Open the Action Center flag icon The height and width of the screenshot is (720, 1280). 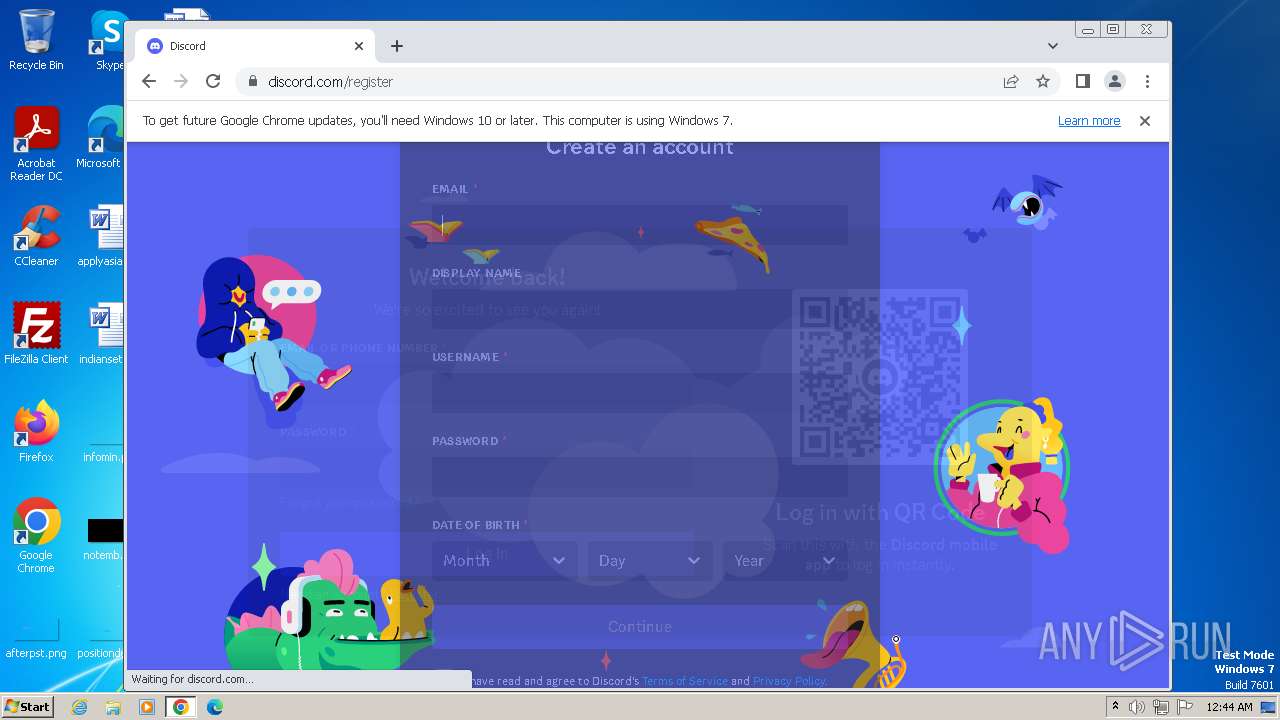[1185, 707]
